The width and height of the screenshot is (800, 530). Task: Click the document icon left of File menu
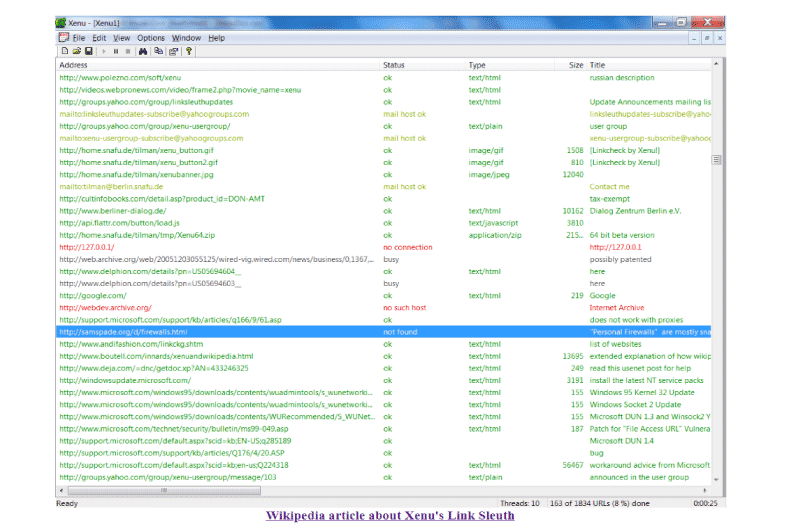click(64, 38)
